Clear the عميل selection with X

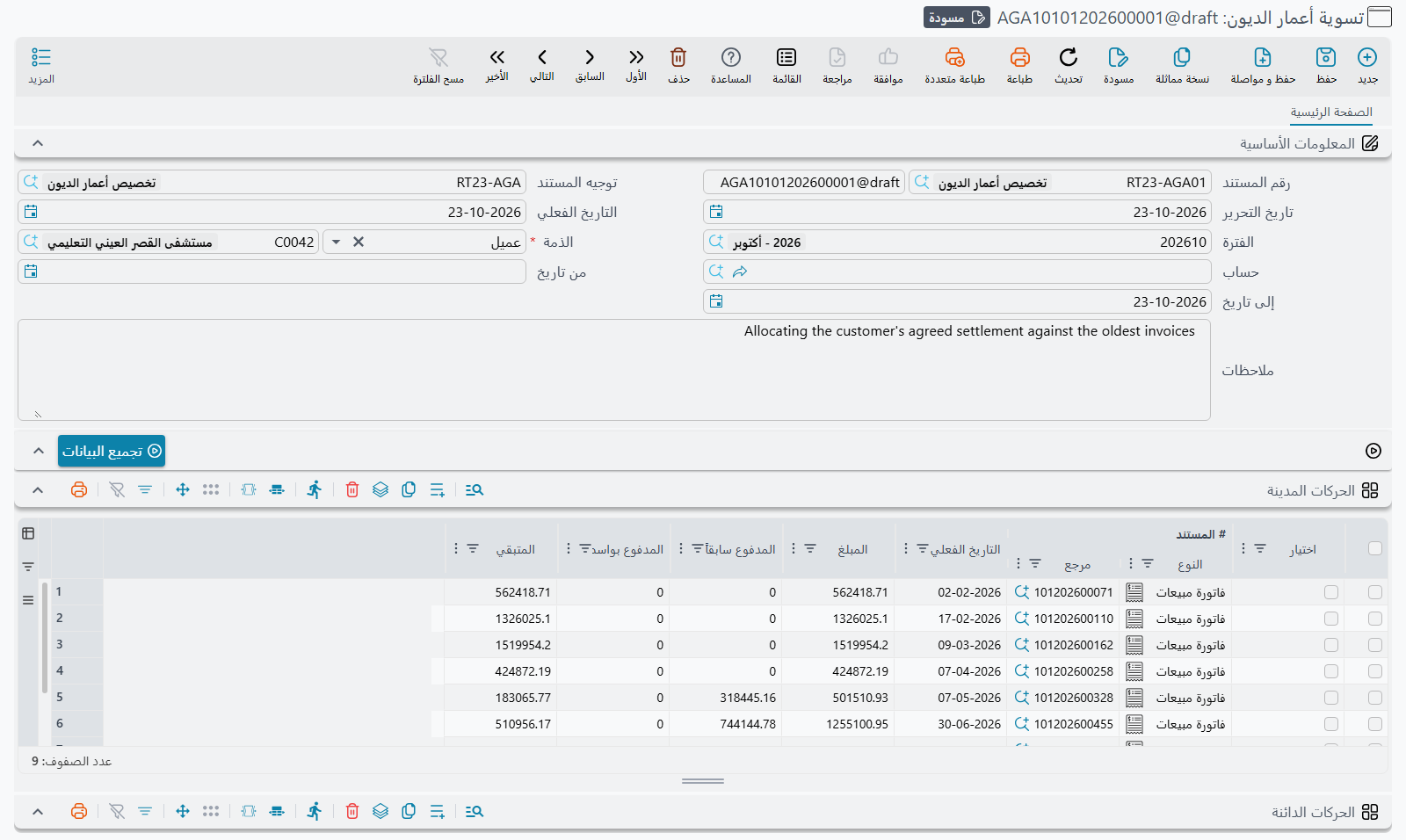(359, 243)
